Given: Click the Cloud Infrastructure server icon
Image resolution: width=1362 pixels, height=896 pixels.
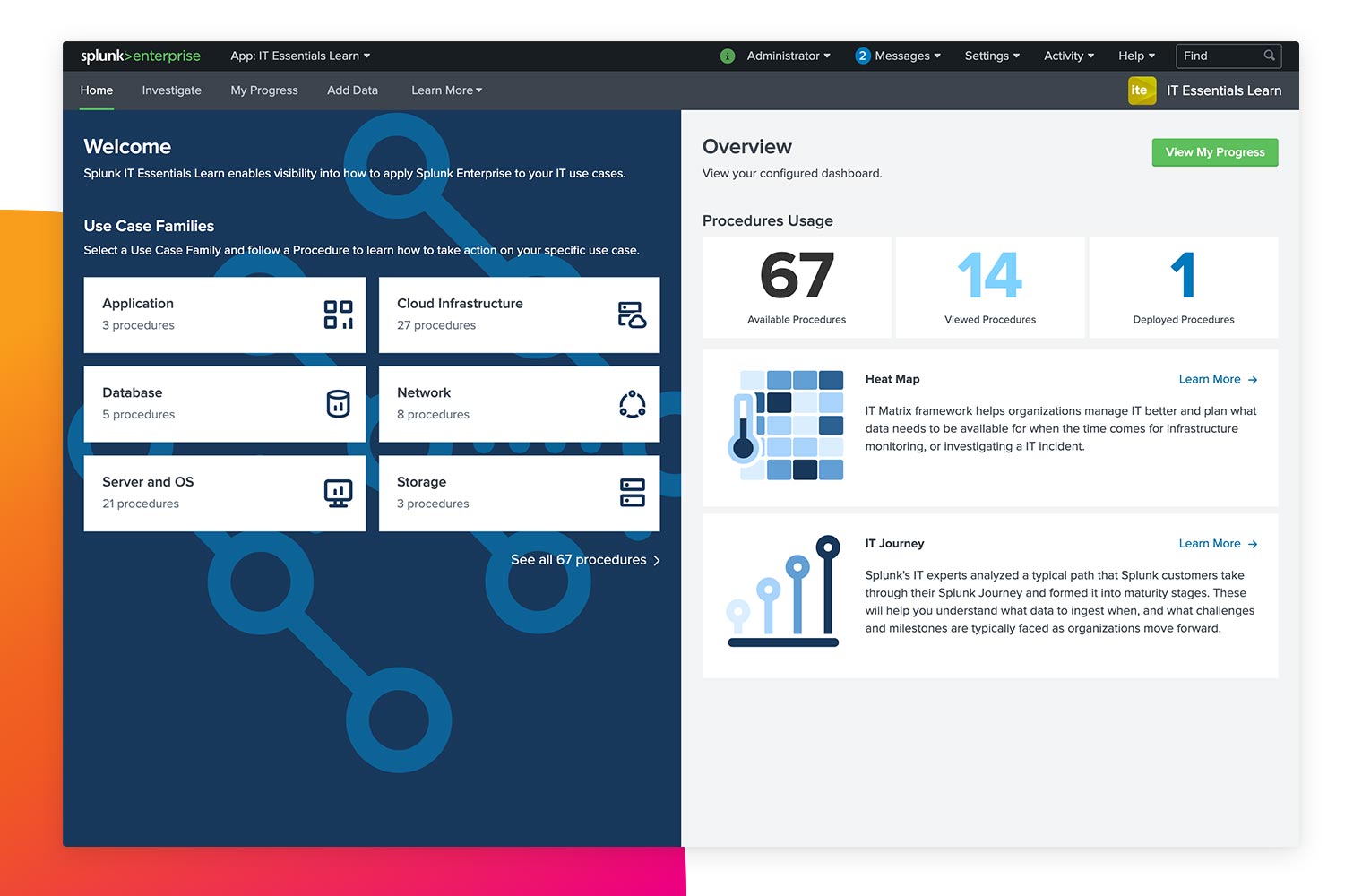Looking at the screenshot, I should tap(632, 314).
